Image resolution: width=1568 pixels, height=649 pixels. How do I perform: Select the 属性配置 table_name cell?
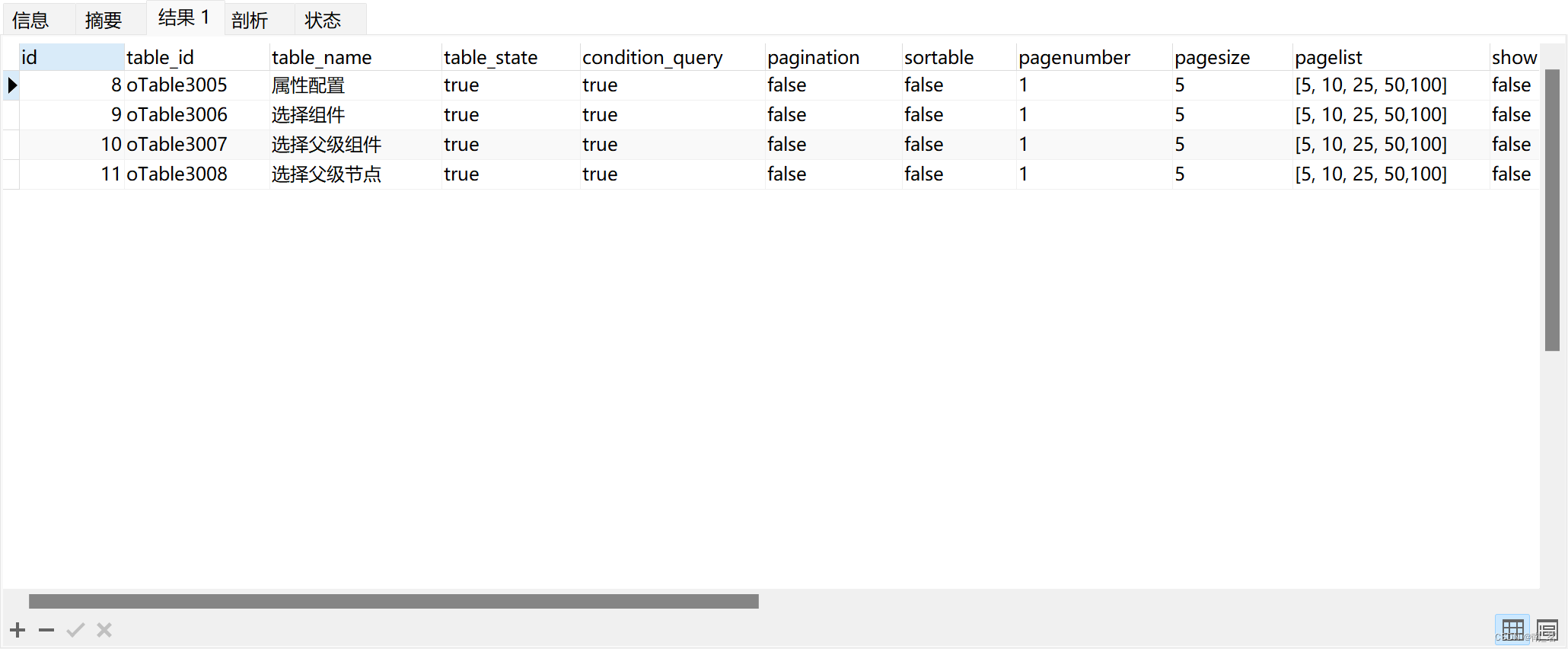355,85
